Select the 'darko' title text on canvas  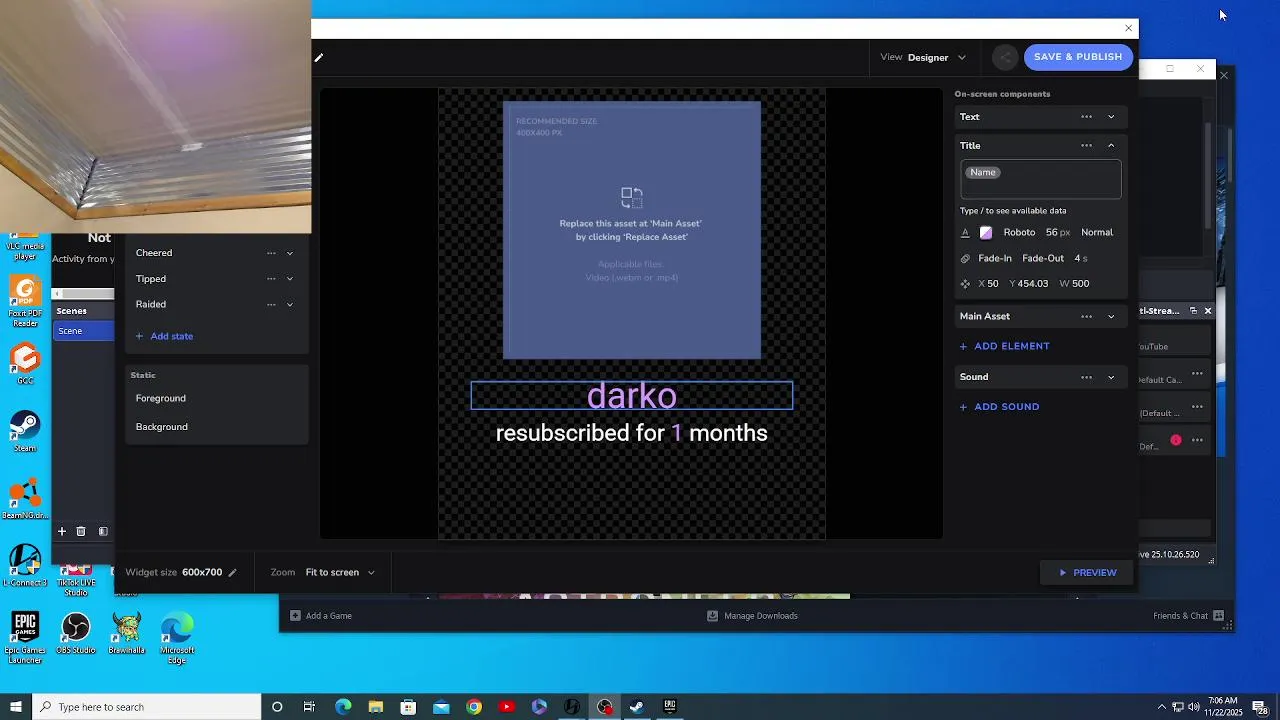coord(632,396)
